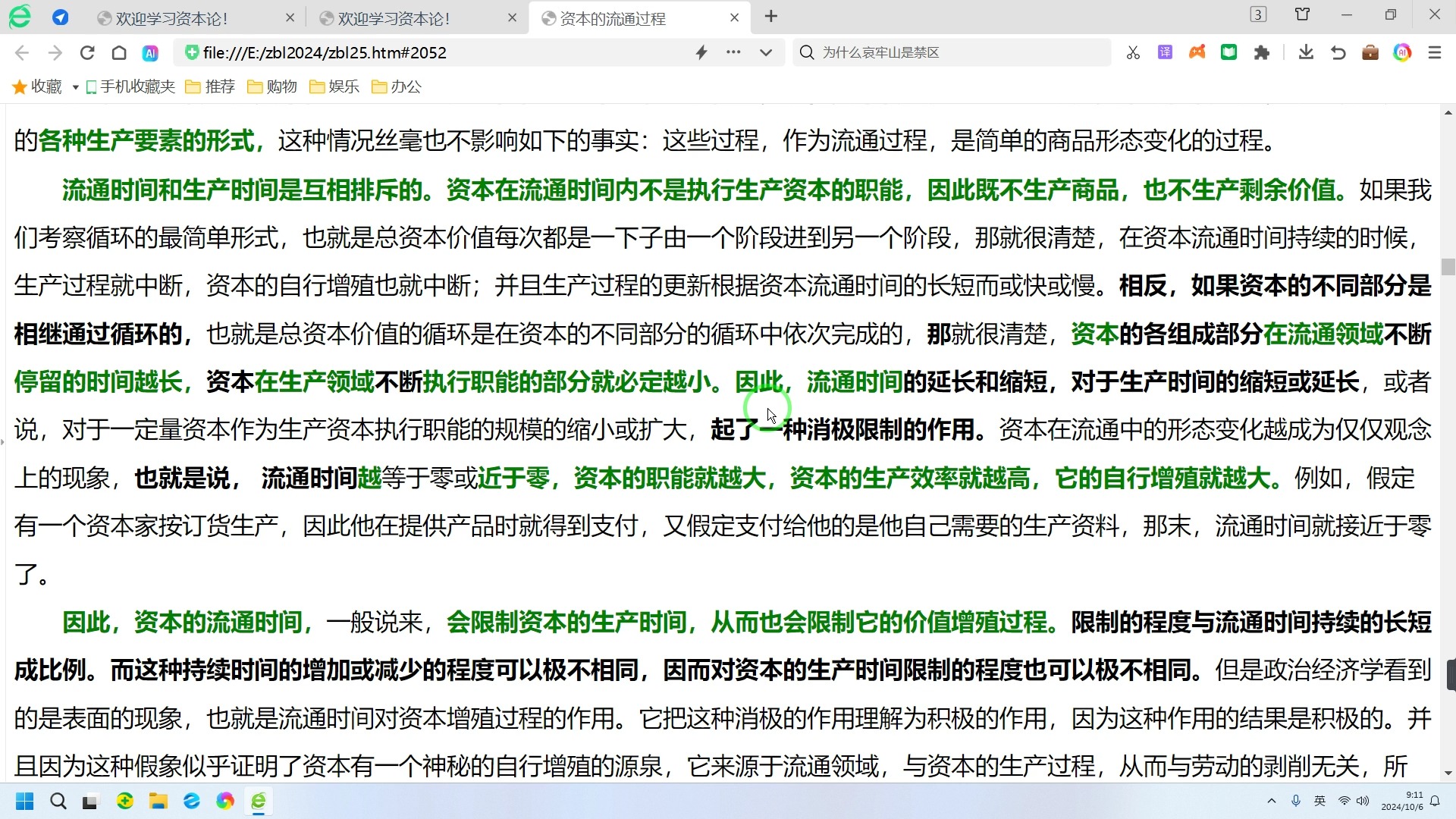Open clock showing 9:11 2024/10/6

[1402, 801]
